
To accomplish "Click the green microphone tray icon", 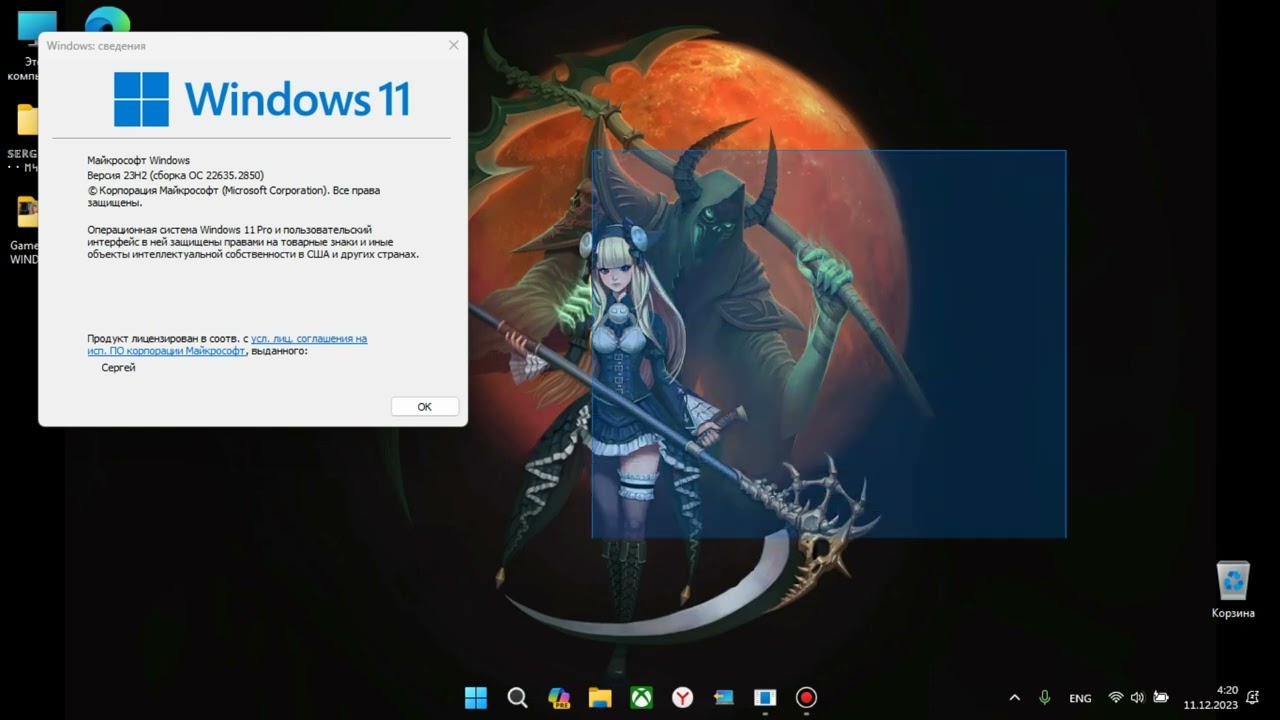I will click(x=1045, y=698).
